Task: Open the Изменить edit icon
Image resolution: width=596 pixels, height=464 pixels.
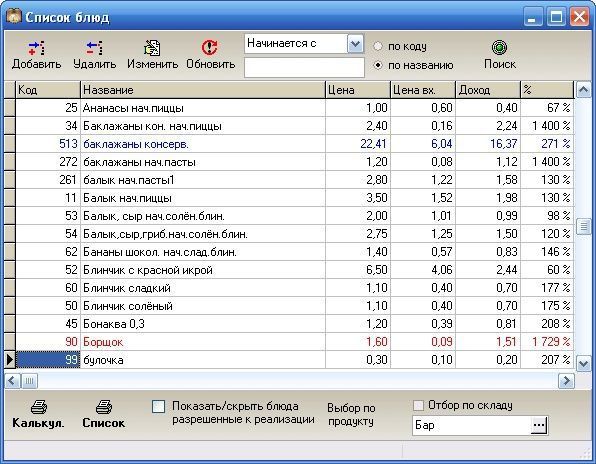Action: point(152,48)
